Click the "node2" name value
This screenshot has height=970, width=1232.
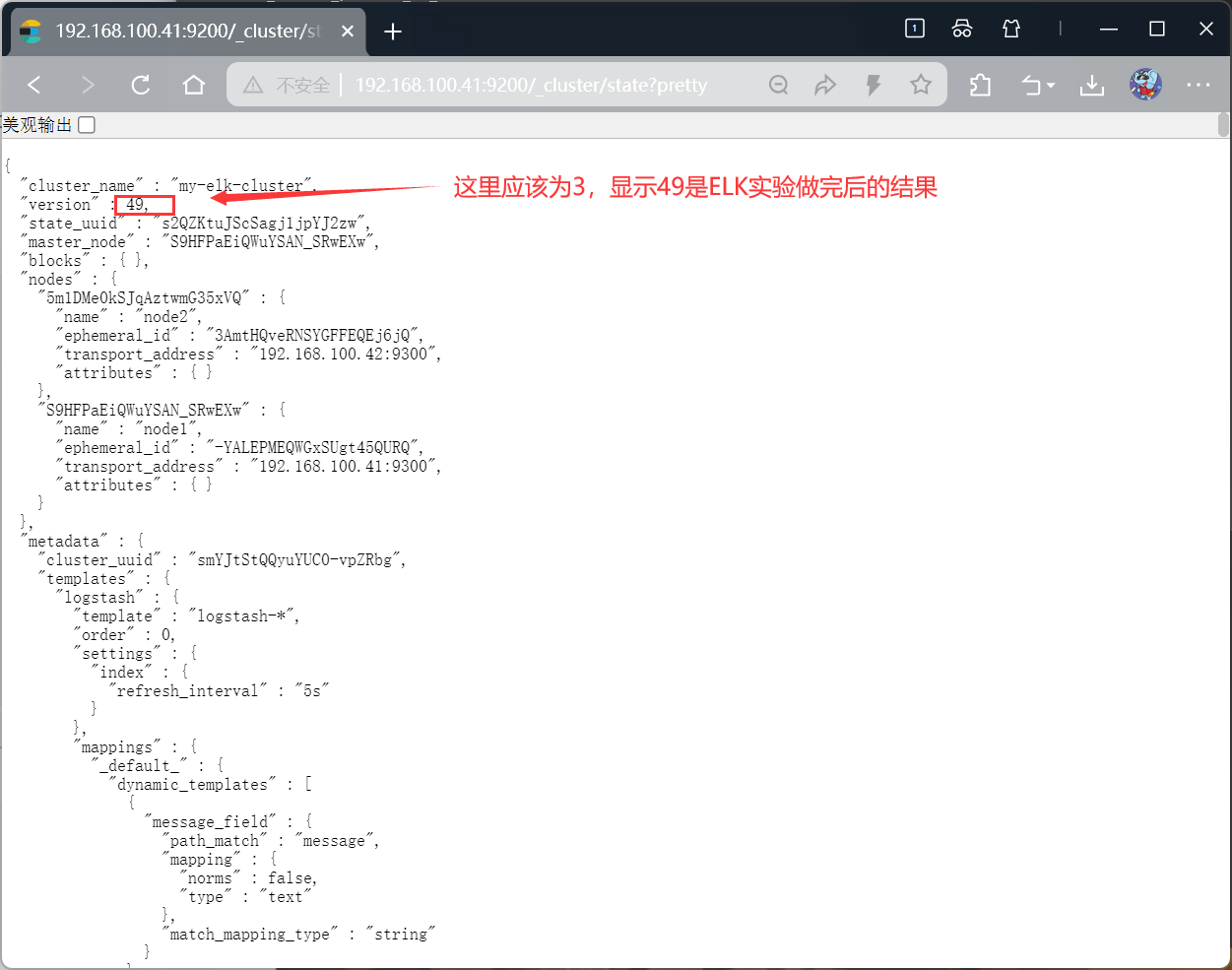click(x=164, y=317)
